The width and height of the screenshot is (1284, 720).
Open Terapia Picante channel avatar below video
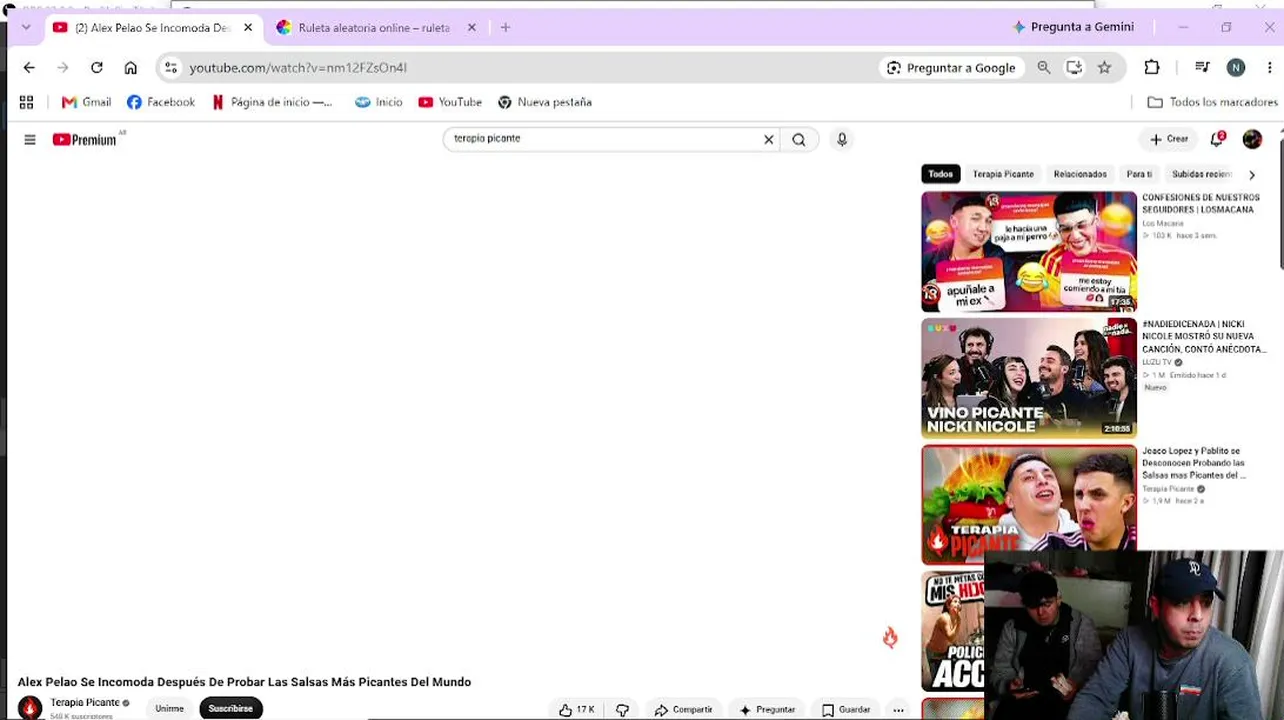tap(30, 707)
